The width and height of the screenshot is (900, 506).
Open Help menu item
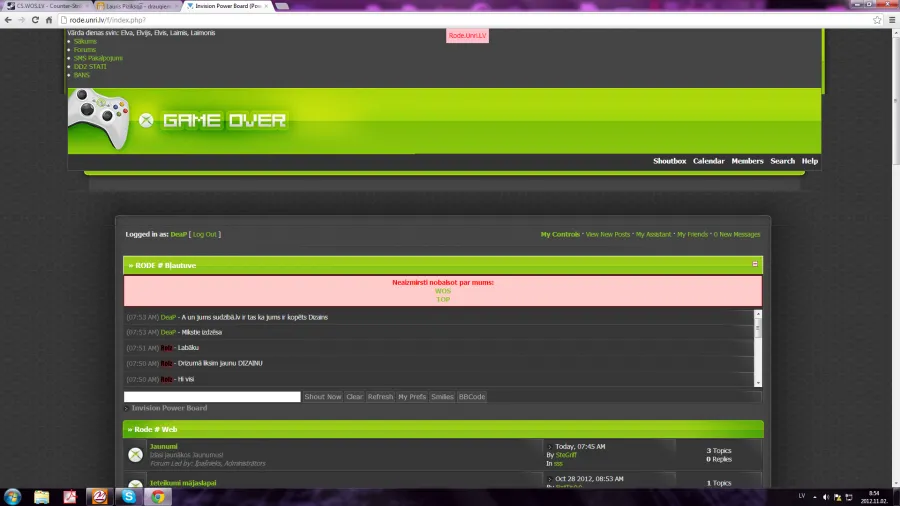[x=809, y=161]
